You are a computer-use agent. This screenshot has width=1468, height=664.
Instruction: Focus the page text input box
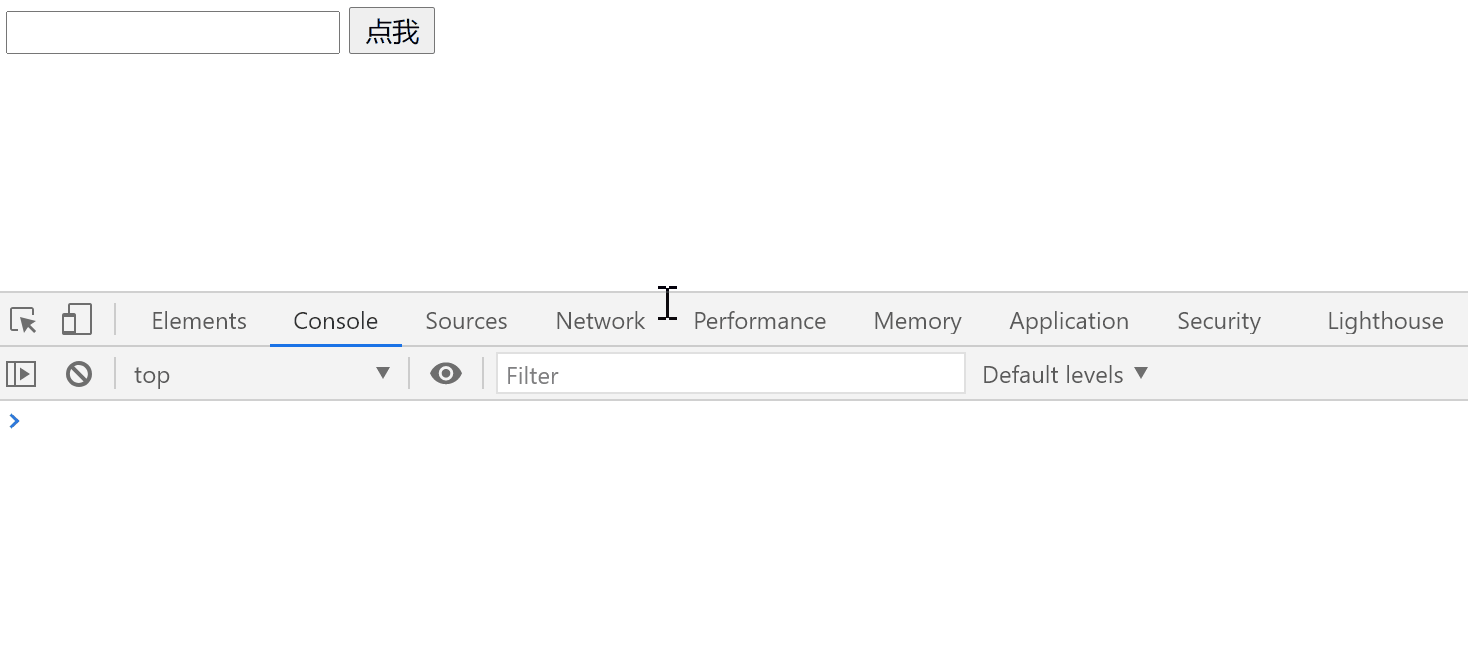173,32
